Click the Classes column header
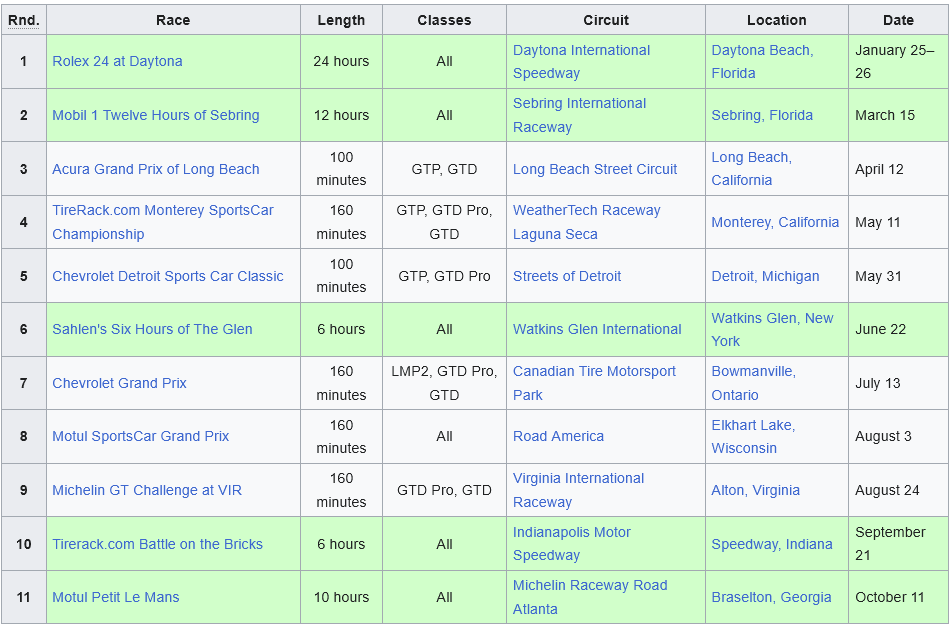This screenshot has width=950, height=625. click(x=444, y=20)
